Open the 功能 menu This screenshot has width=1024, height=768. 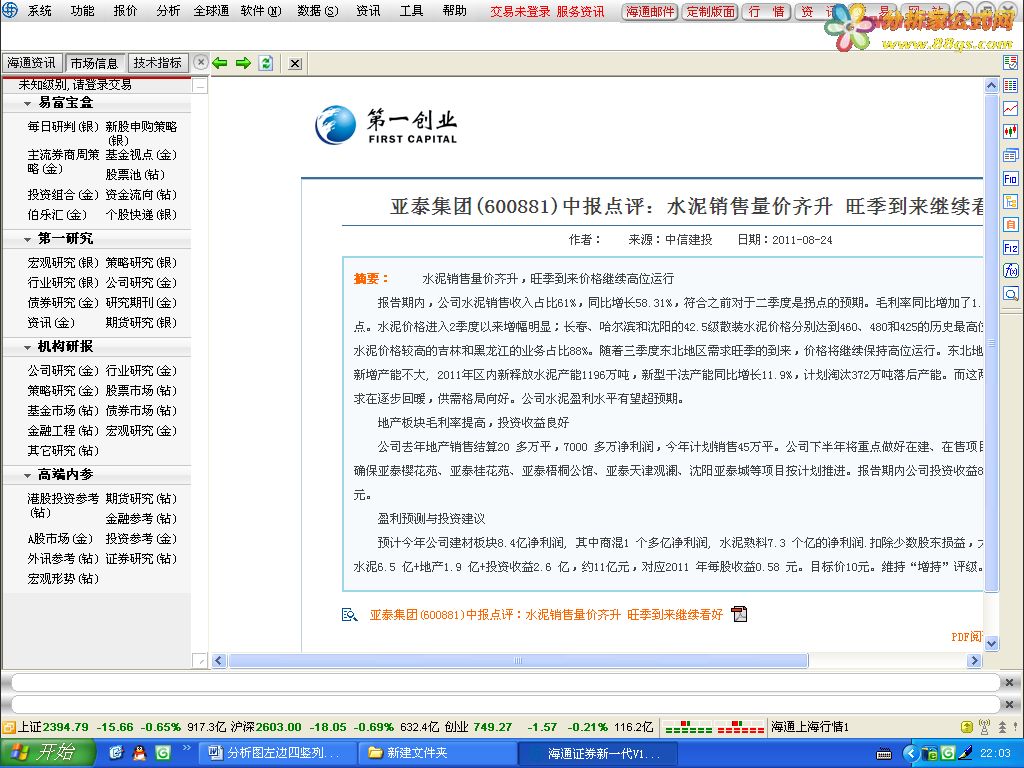82,11
